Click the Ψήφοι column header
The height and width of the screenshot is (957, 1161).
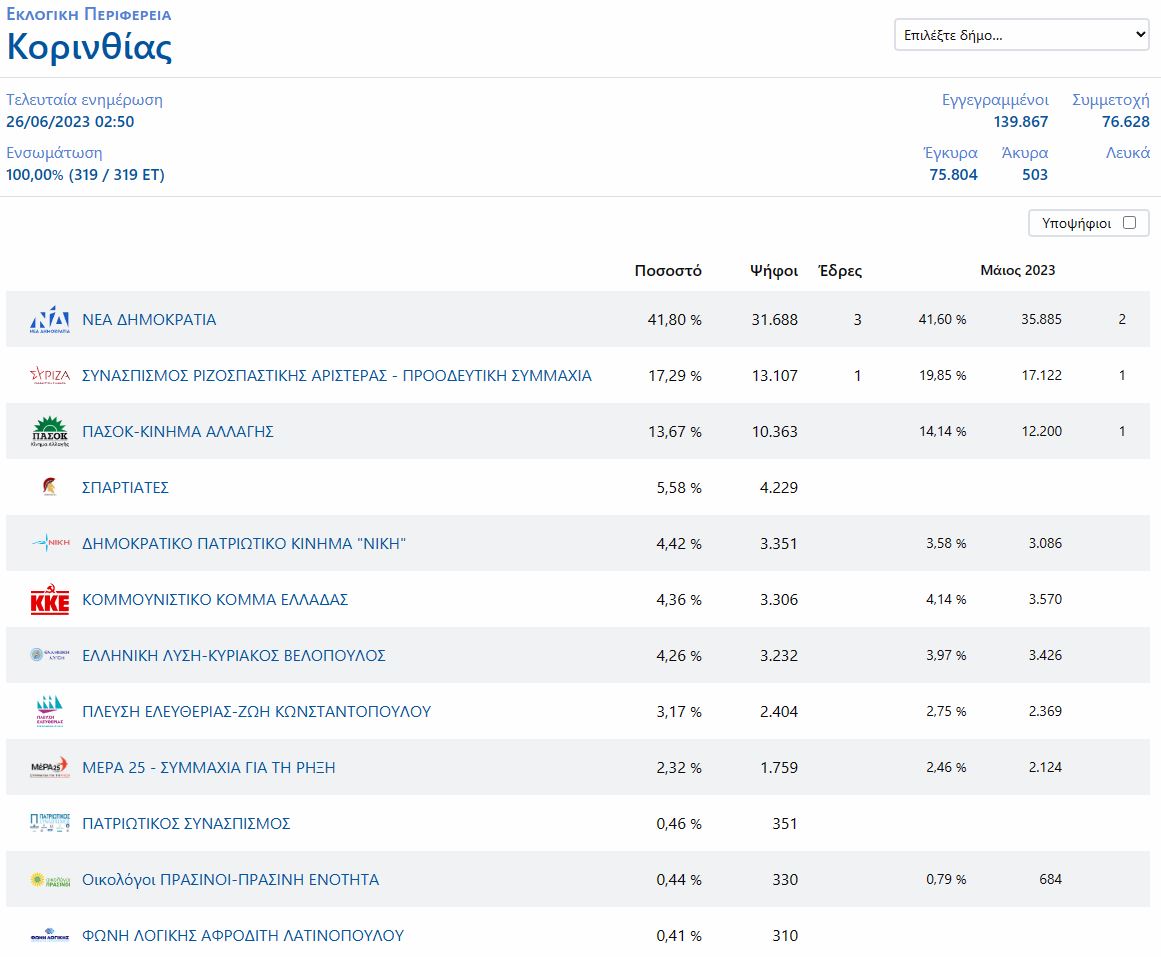point(774,271)
